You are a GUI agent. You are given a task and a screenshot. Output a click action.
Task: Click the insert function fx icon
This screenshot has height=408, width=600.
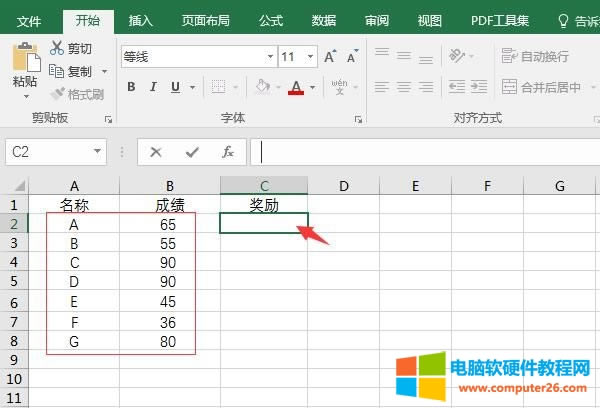tap(228, 152)
